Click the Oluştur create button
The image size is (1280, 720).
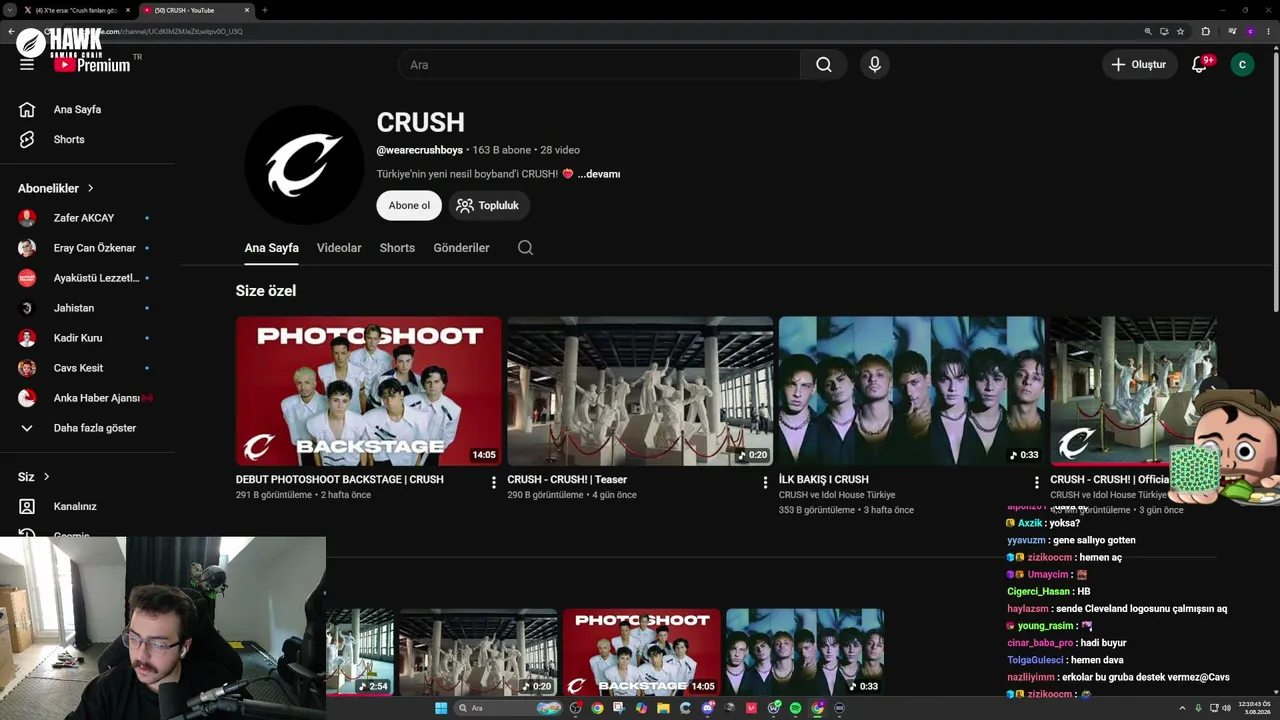pos(1139,65)
